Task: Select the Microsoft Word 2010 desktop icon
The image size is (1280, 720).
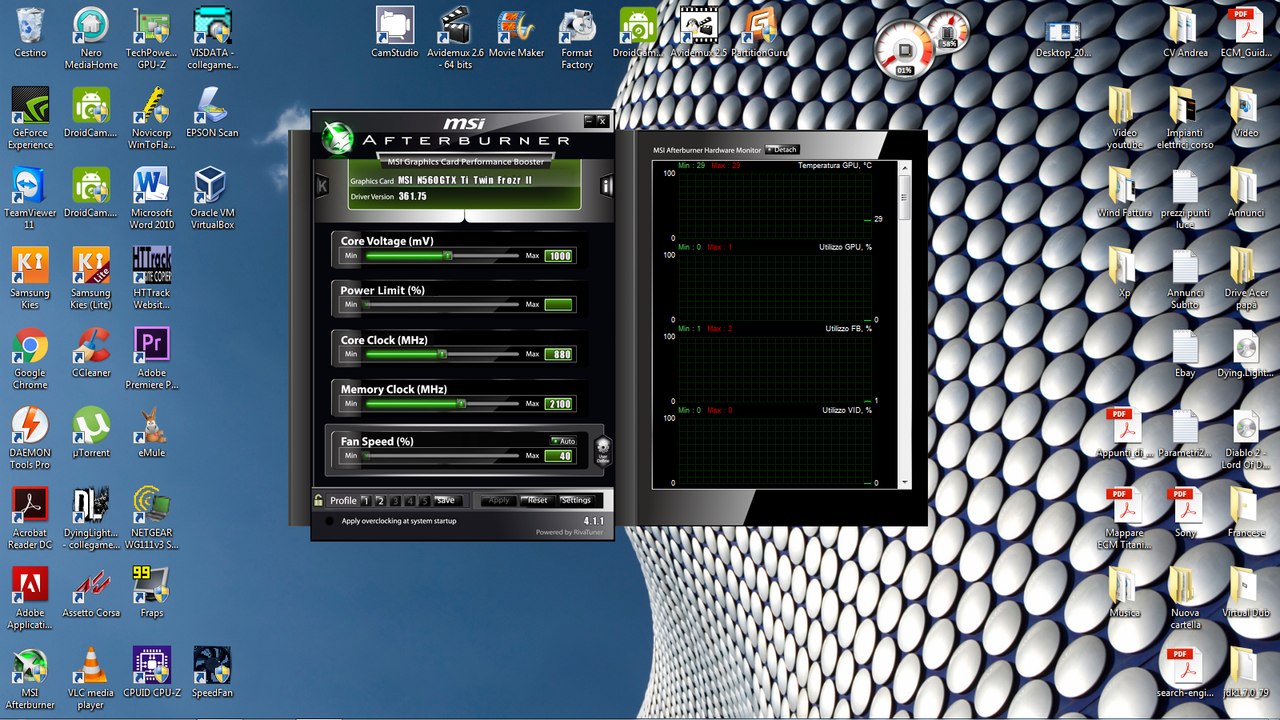Action: (x=151, y=198)
